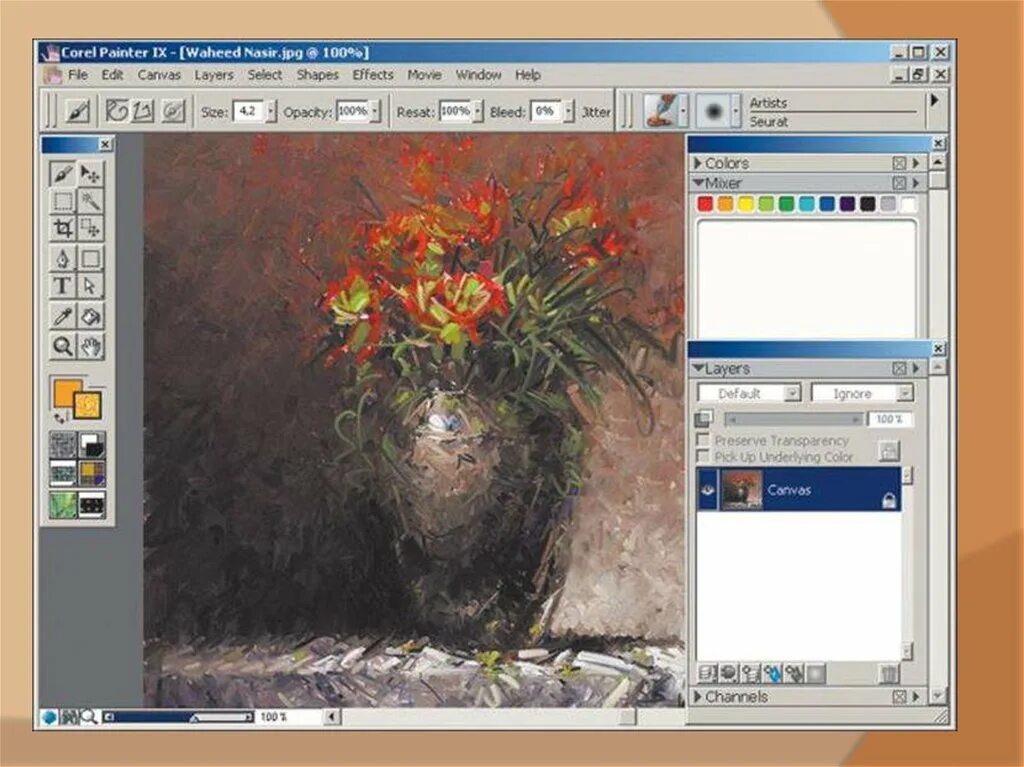Pick the Dropper tool

(x=63, y=317)
